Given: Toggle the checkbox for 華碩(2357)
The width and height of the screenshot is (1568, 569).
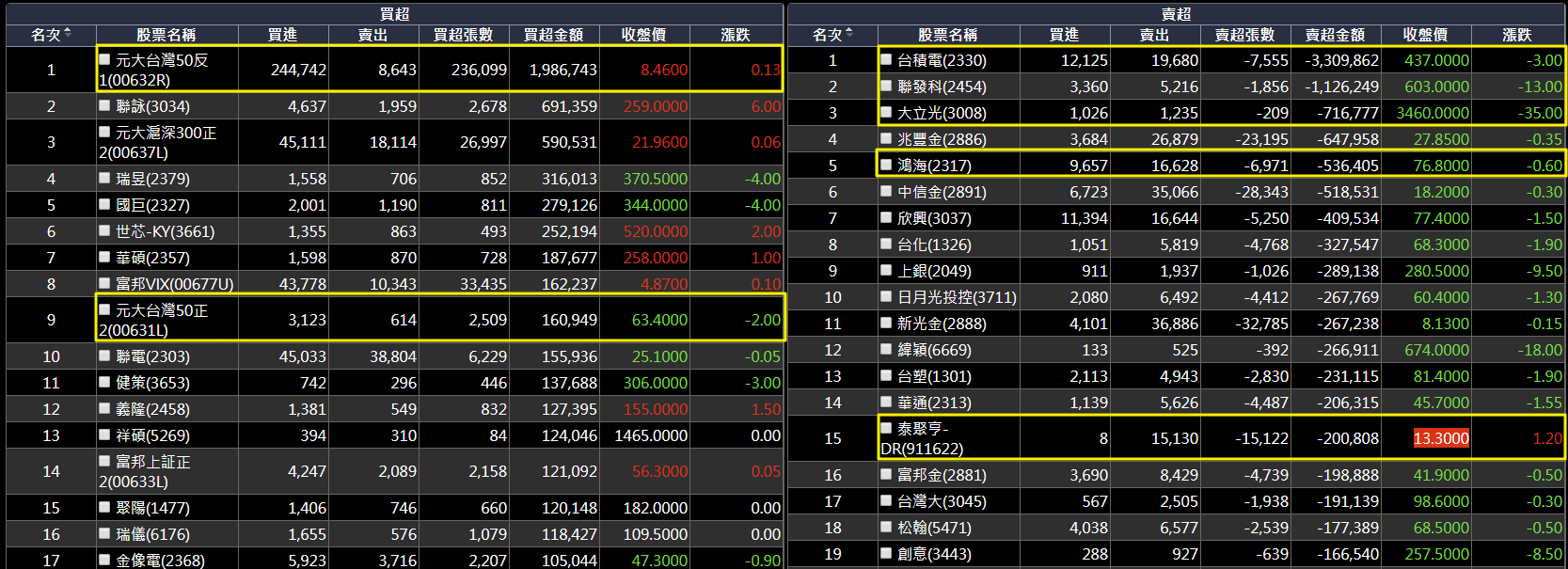Looking at the screenshot, I should click(105, 257).
